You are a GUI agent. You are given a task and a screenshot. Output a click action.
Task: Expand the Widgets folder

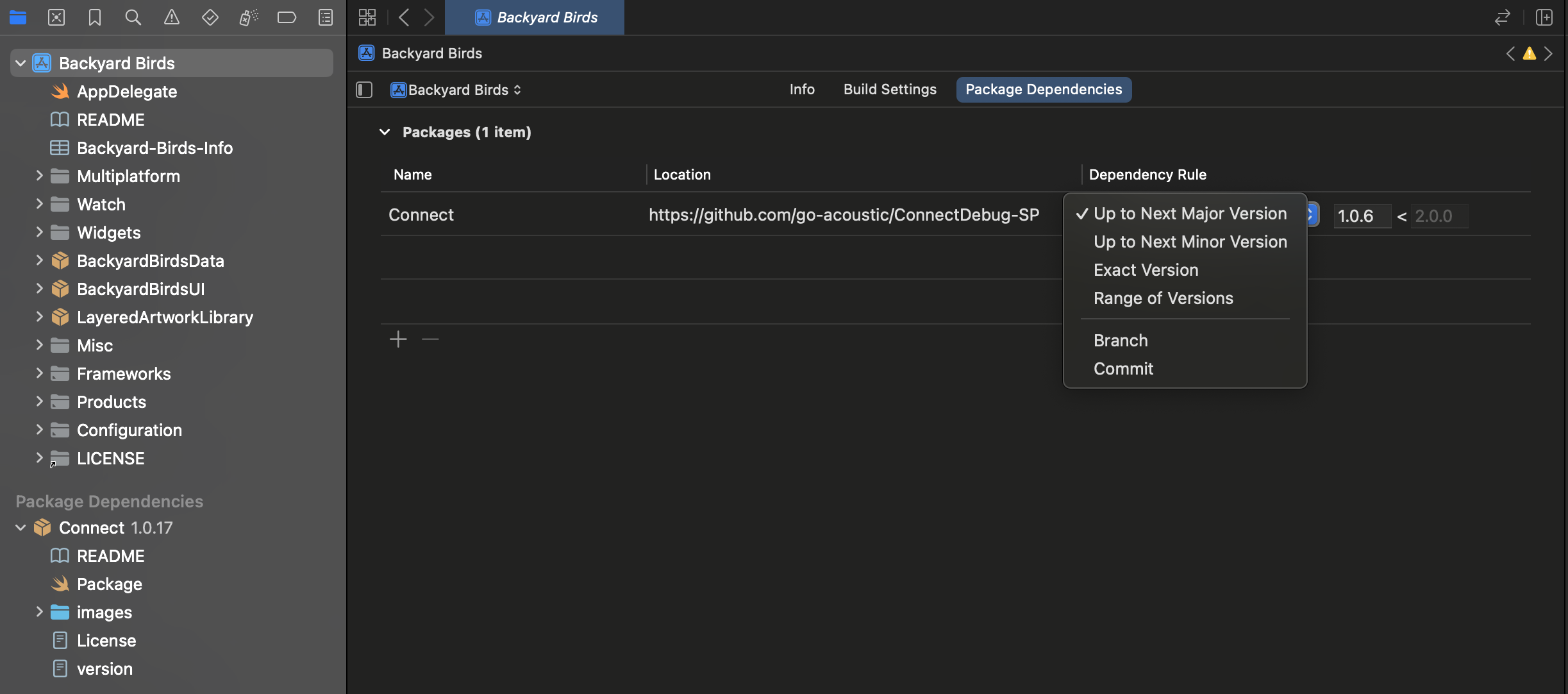coord(39,232)
